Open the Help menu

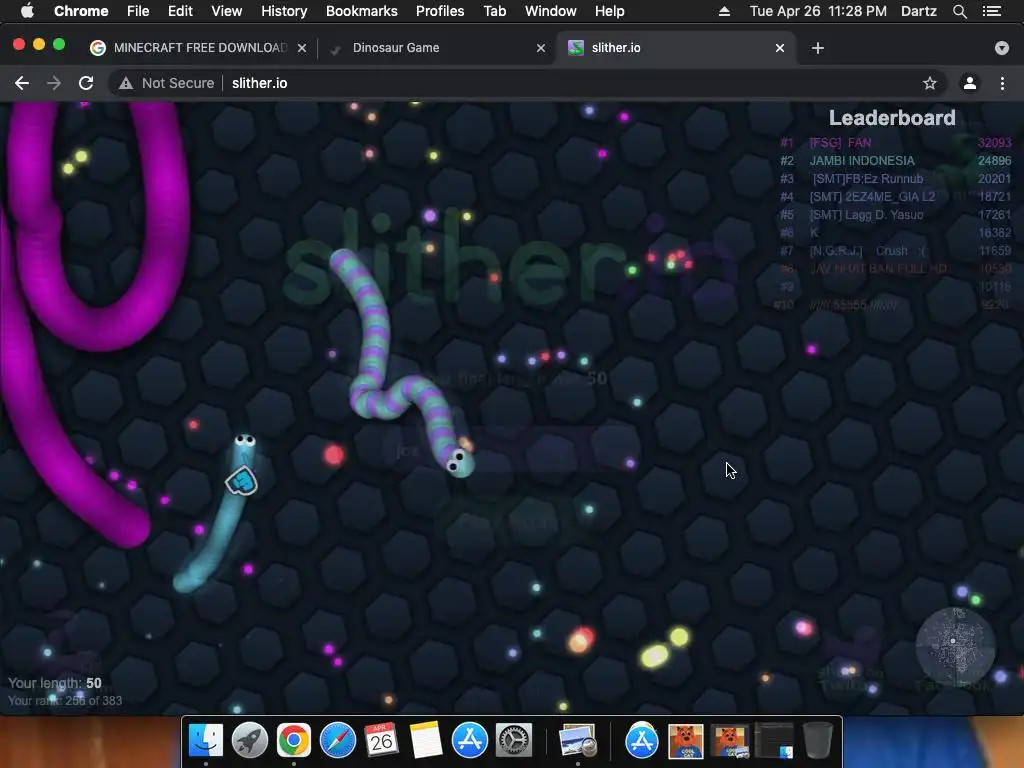(609, 11)
